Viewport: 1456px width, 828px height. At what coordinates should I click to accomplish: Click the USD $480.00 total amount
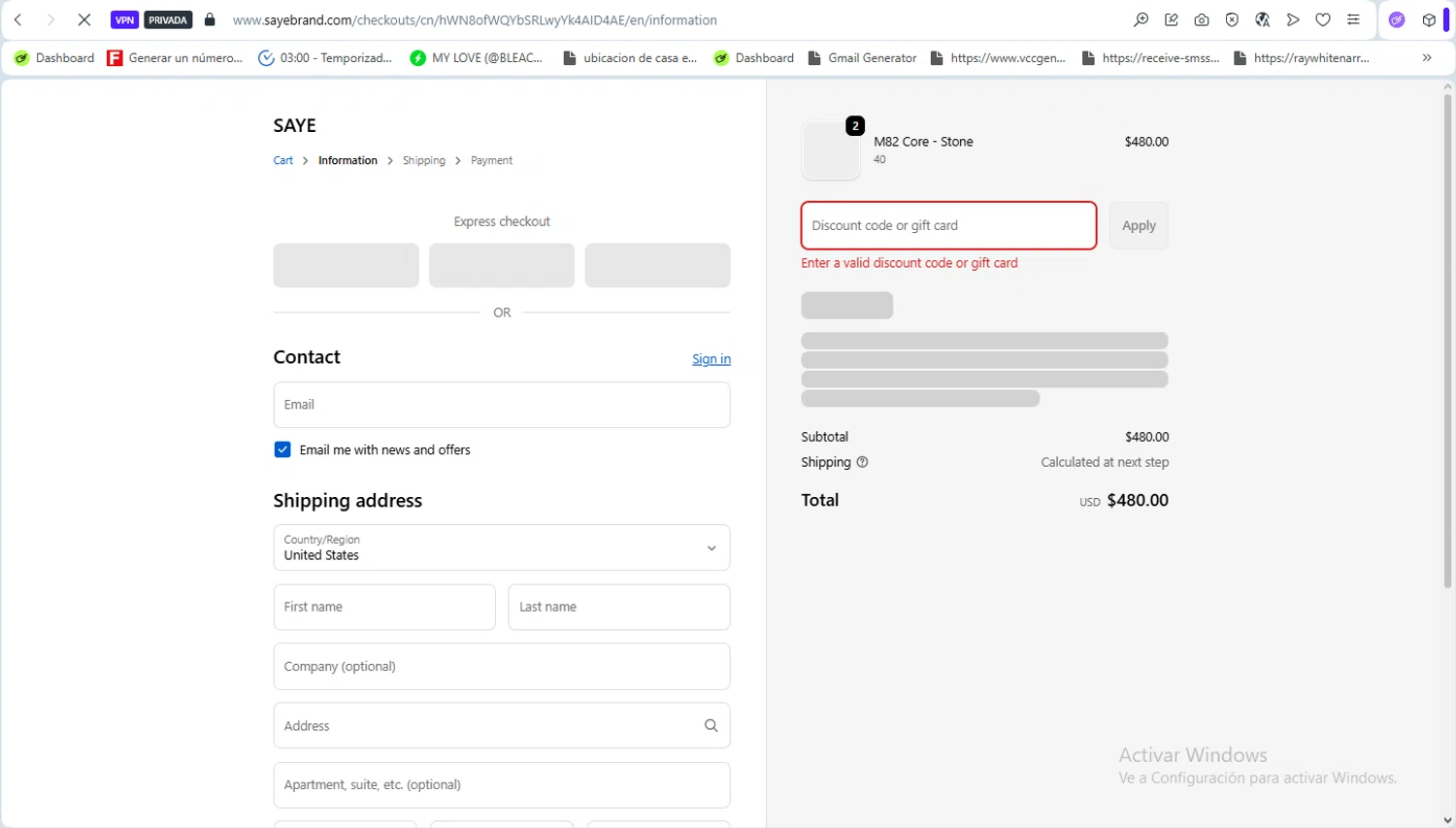coord(1124,500)
